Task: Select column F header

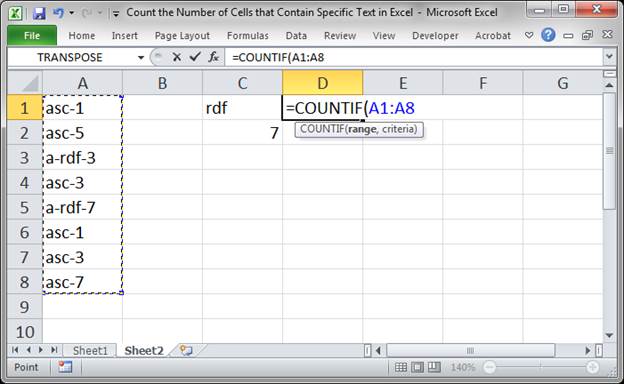Action: 483,83
